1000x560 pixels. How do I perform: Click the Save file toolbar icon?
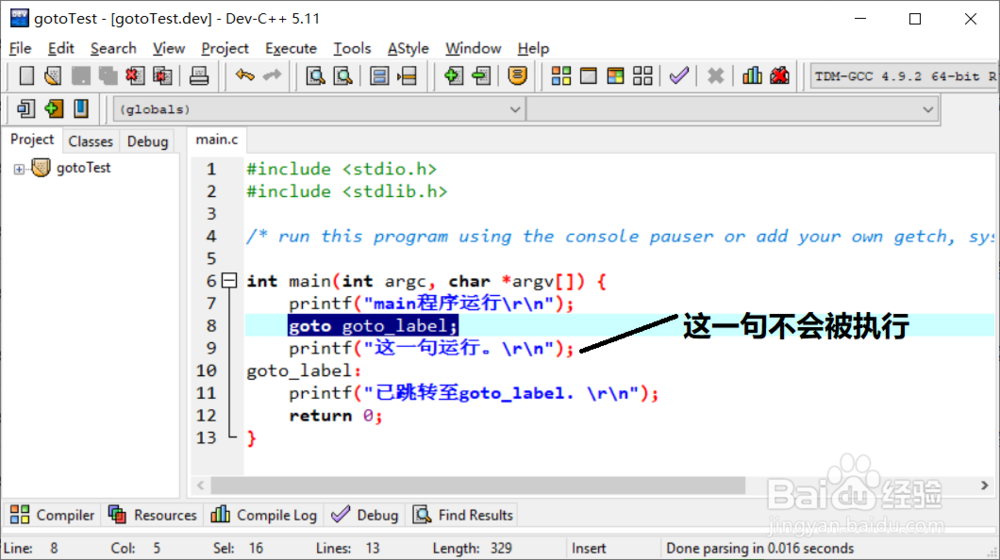pos(80,76)
